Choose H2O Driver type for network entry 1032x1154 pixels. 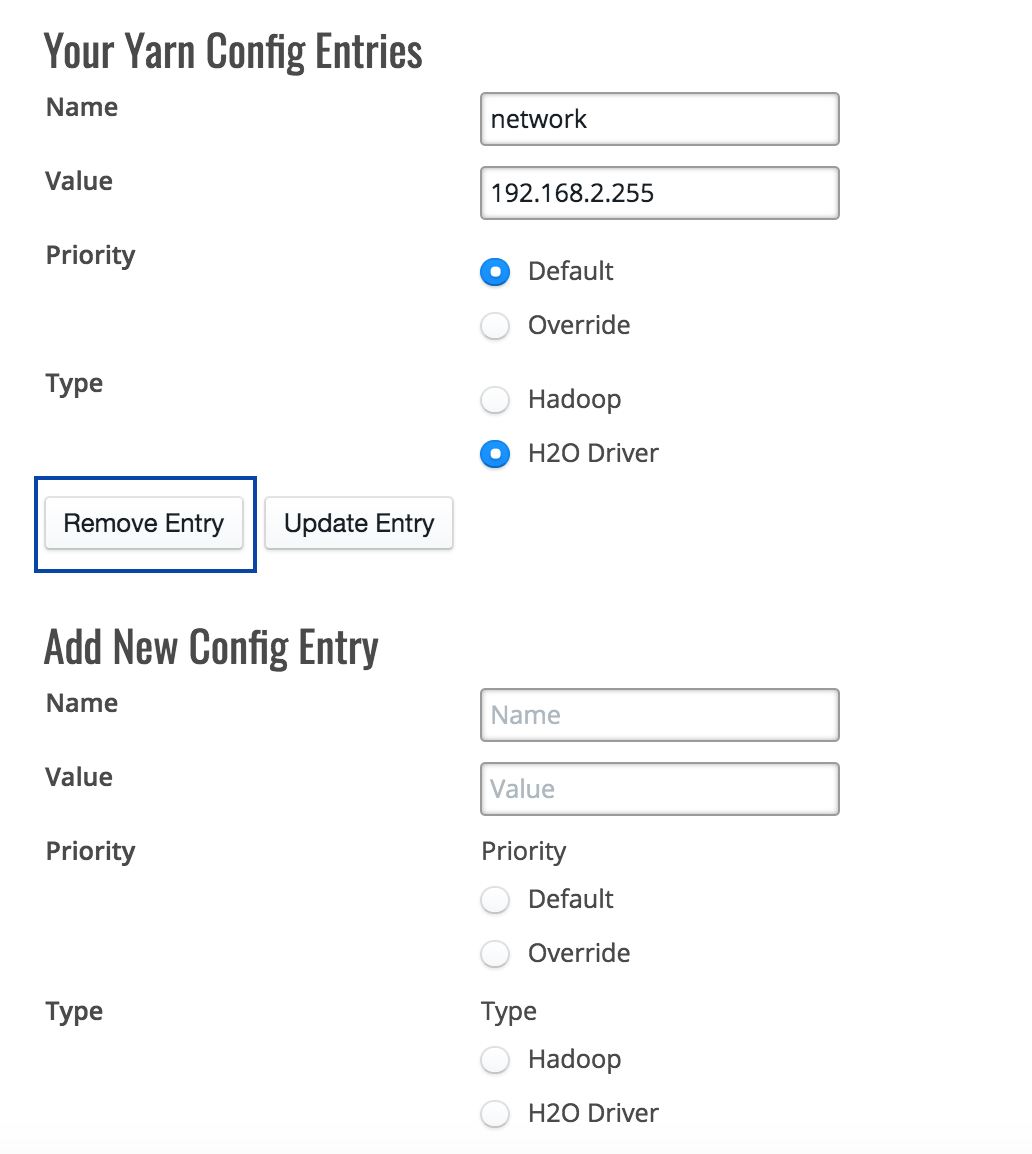point(495,453)
